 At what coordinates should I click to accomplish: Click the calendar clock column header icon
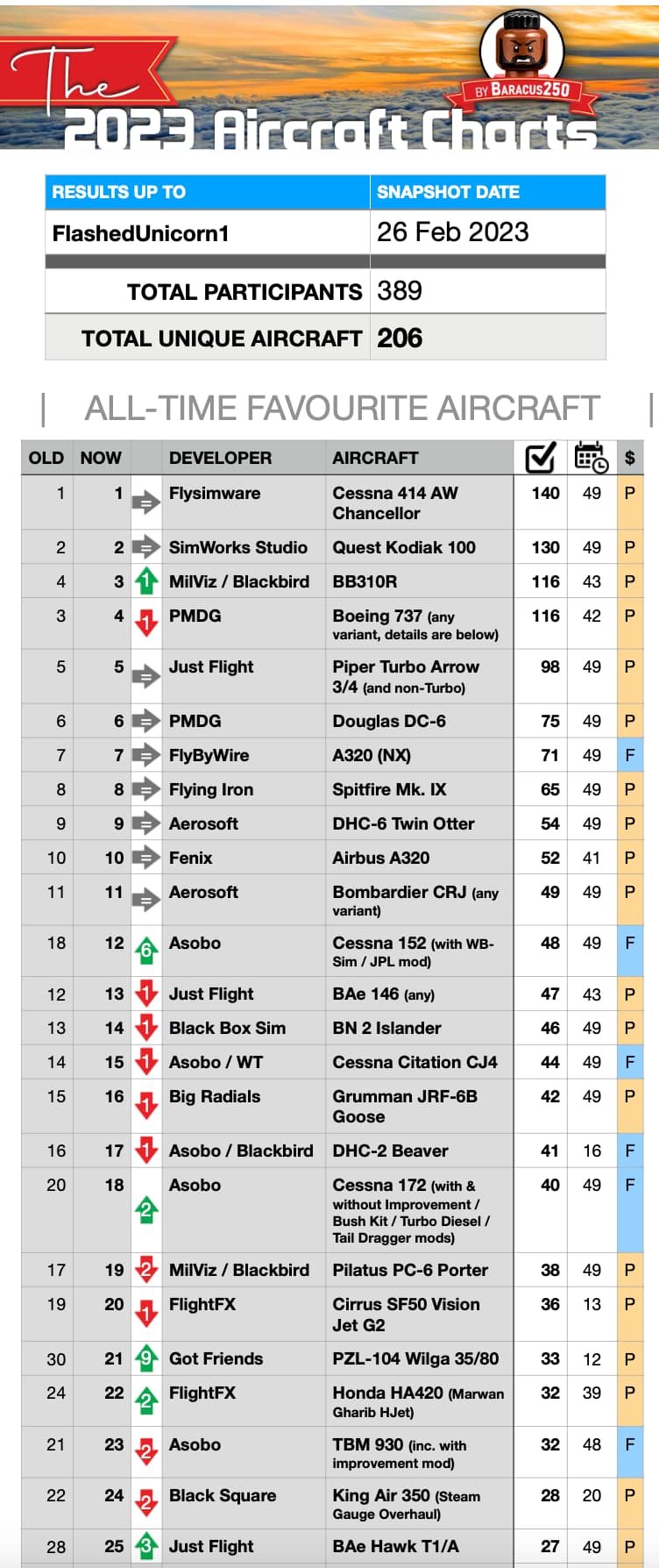(591, 457)
